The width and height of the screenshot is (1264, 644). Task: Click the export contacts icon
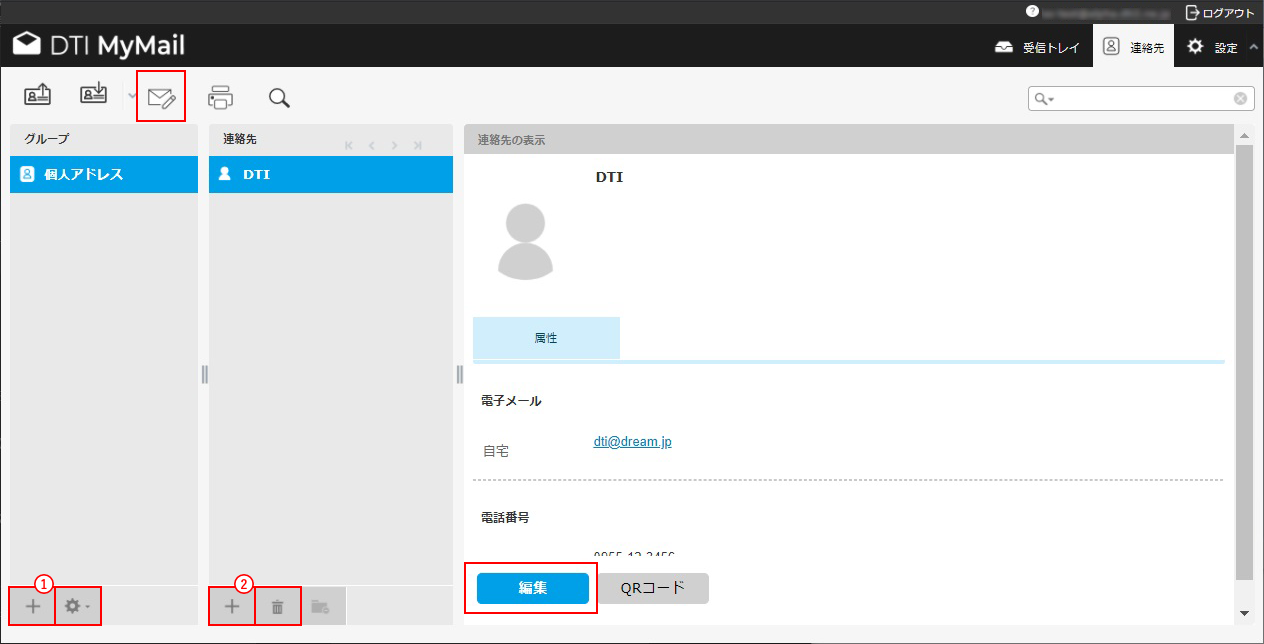94,96
